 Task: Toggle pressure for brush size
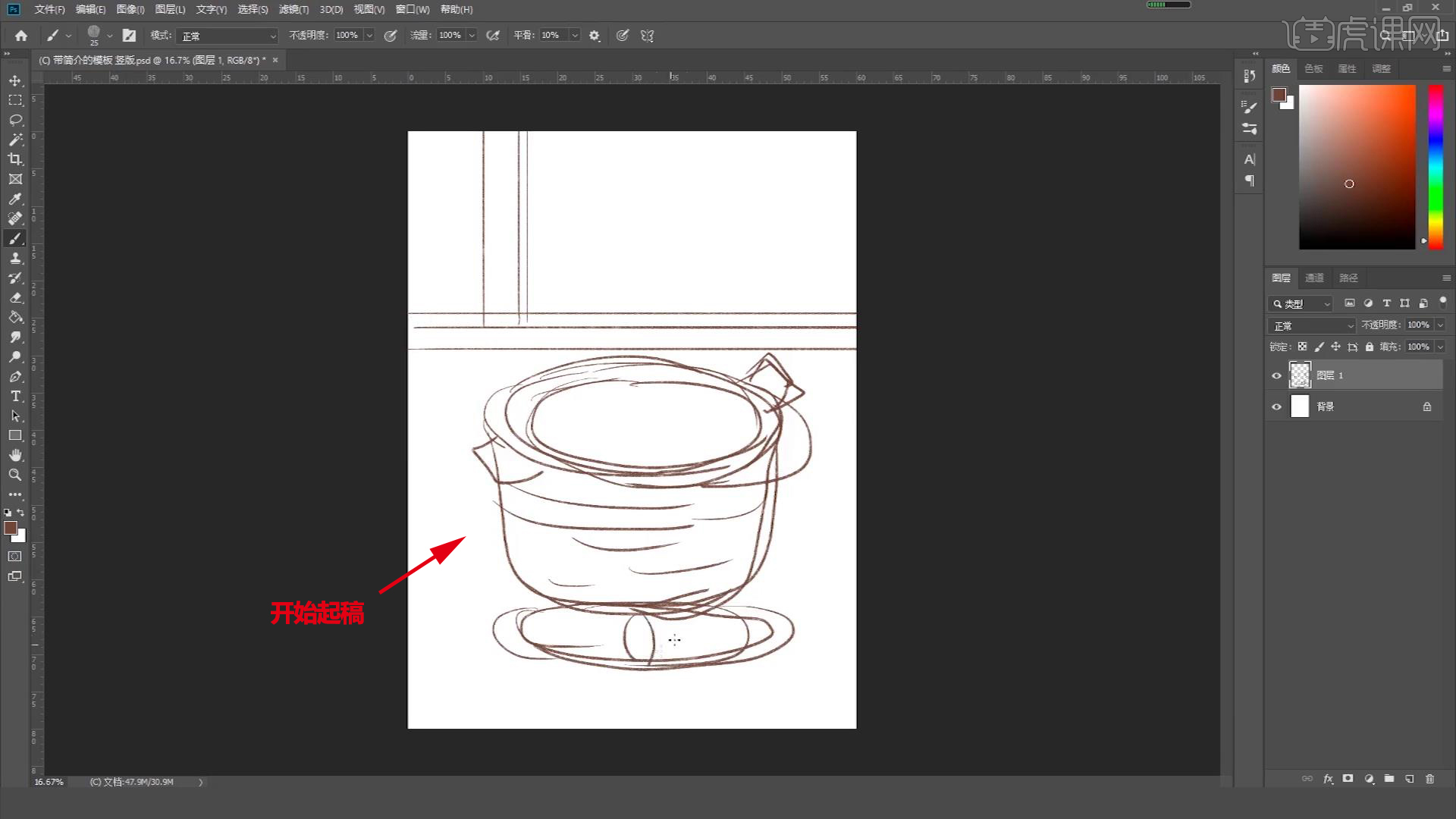(623, 36)
